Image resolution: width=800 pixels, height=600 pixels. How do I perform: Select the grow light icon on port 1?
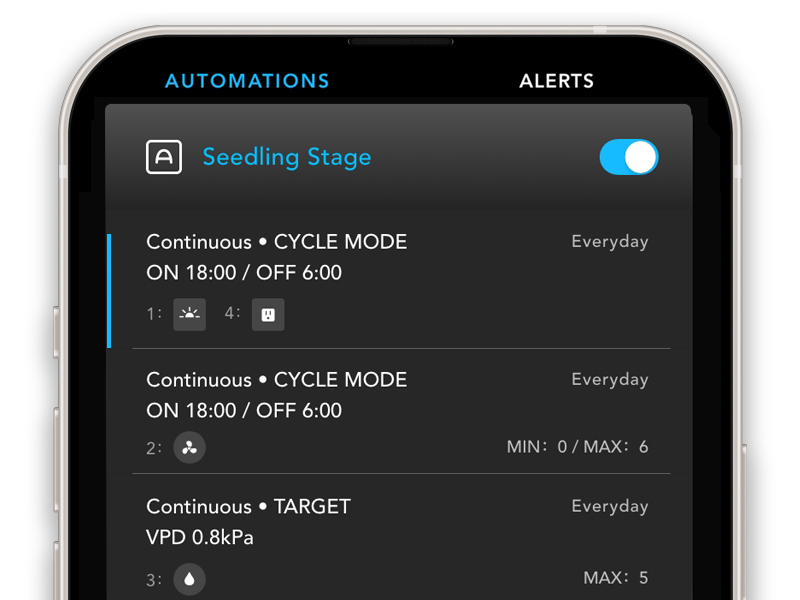pyautogui.click(x=189, y=314)
